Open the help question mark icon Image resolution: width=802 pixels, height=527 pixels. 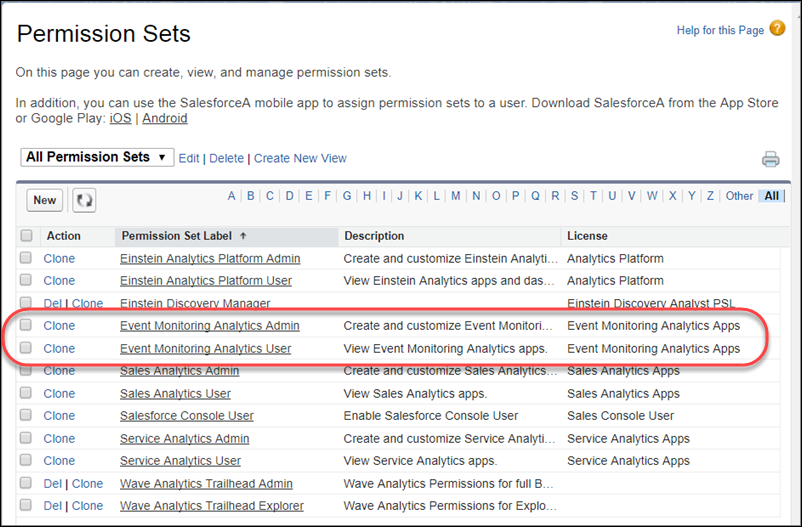(777, 28)
